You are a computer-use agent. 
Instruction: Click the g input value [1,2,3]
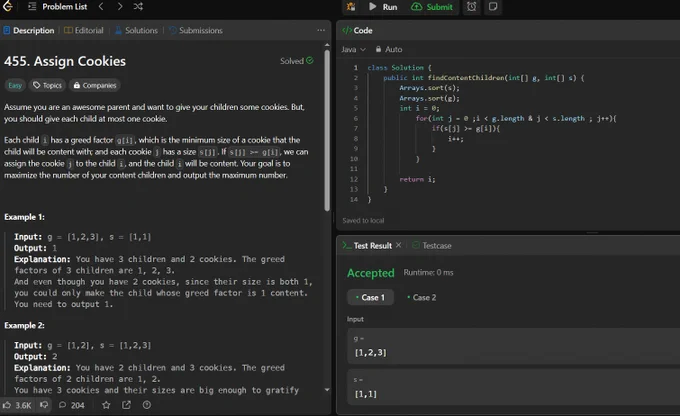(x=371, y=352)
